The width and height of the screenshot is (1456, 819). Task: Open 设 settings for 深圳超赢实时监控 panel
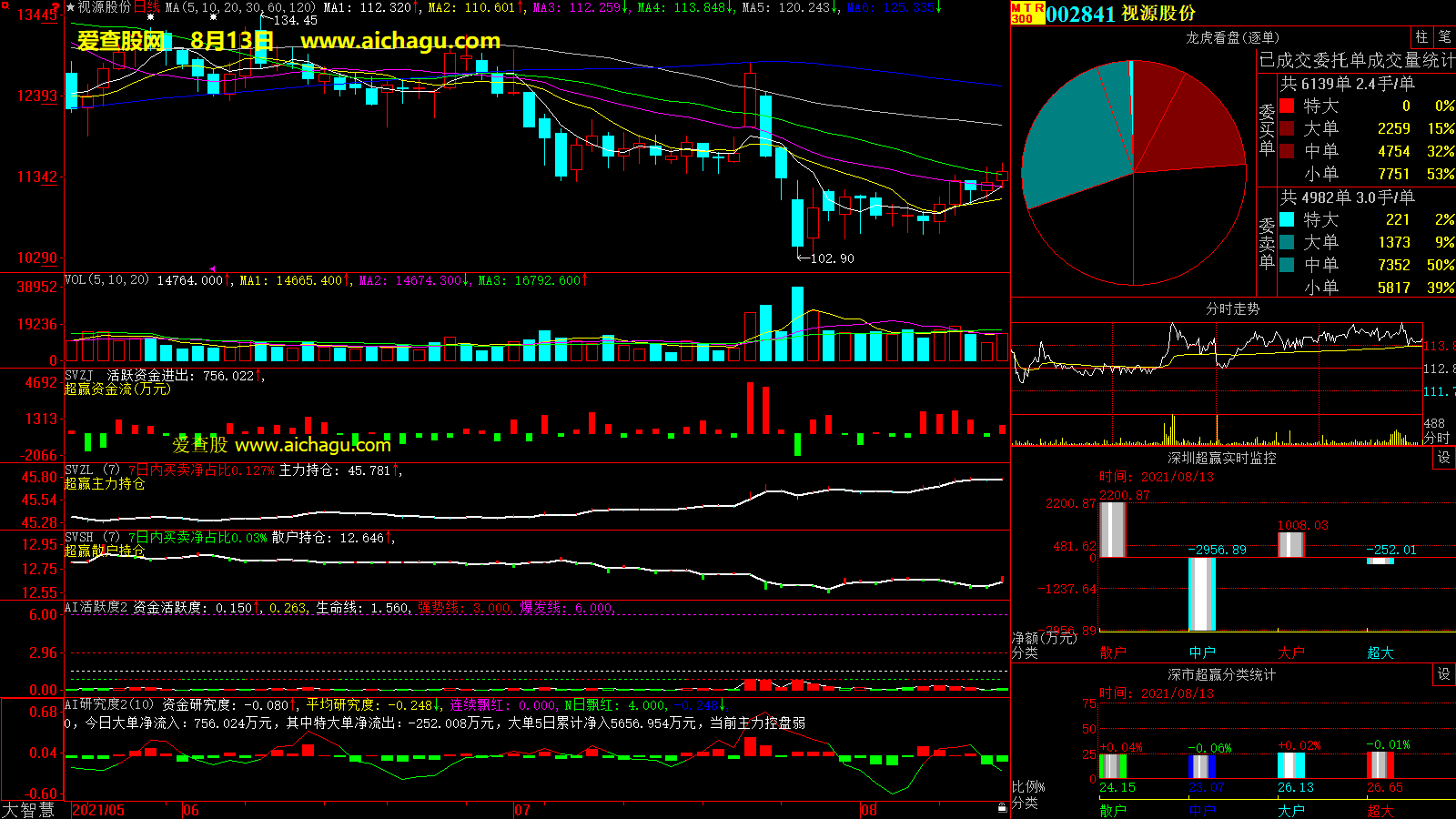[1444, 458]
